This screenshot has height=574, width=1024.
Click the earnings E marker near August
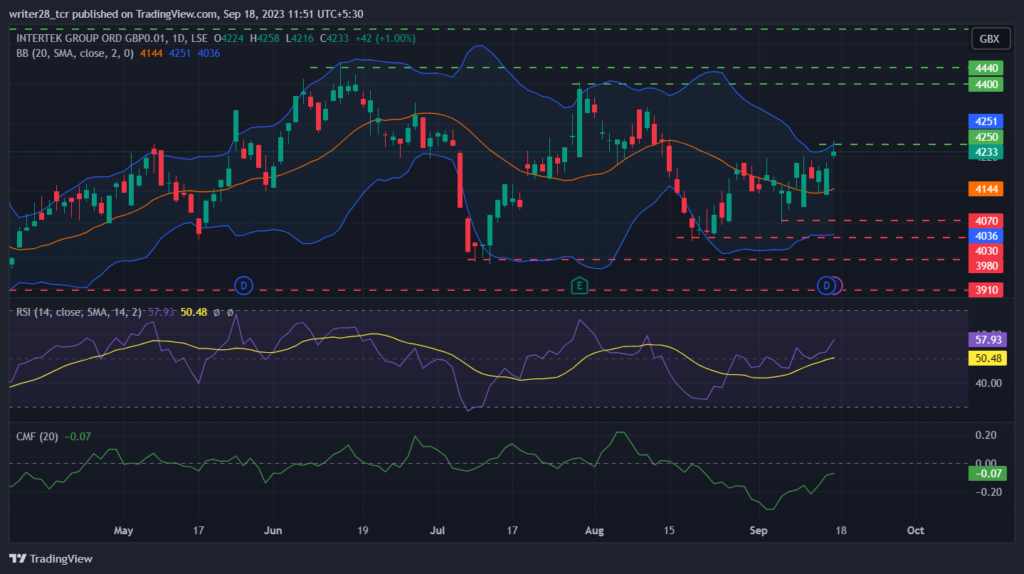pyautogui.click(x=579, y=285)
